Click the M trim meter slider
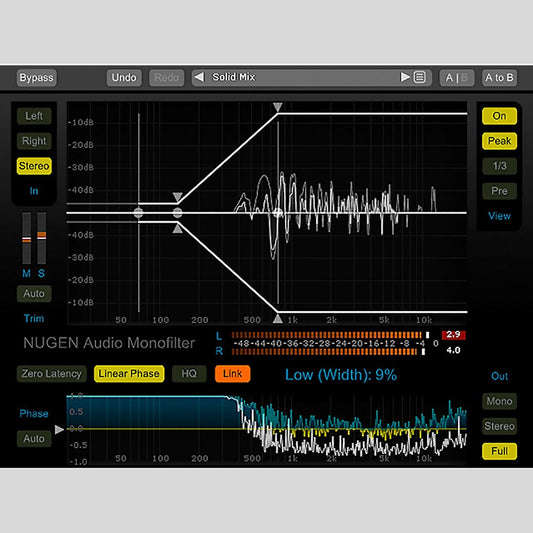Screen dimensions: 533x533 click(27, 238)
